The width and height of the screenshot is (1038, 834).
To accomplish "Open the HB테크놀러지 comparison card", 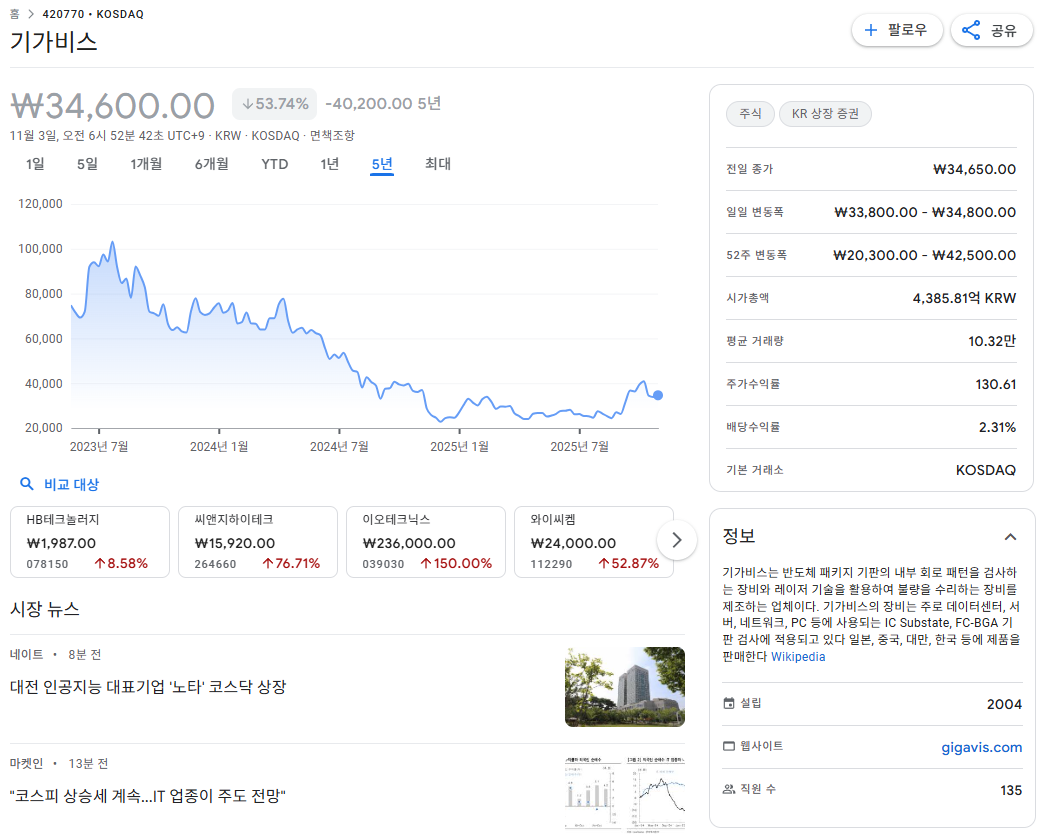I will coord(90,542).
